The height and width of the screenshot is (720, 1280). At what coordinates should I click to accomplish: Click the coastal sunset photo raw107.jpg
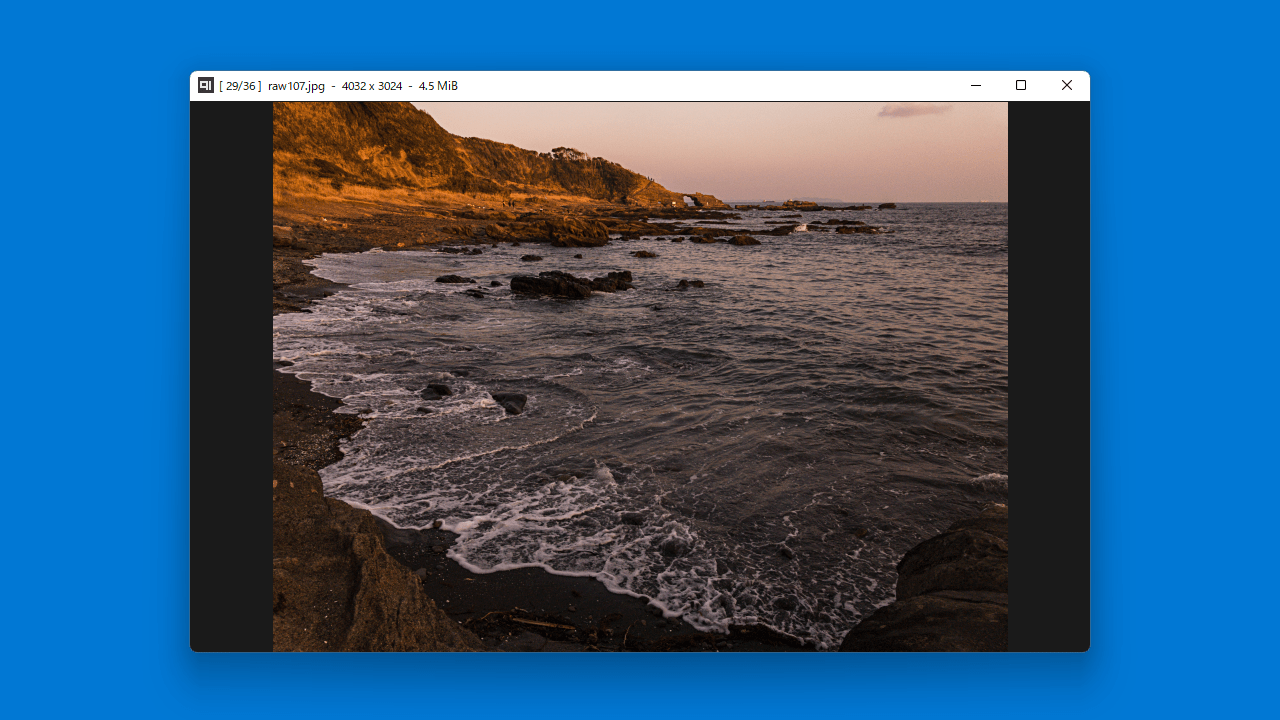tap(640, 377)
